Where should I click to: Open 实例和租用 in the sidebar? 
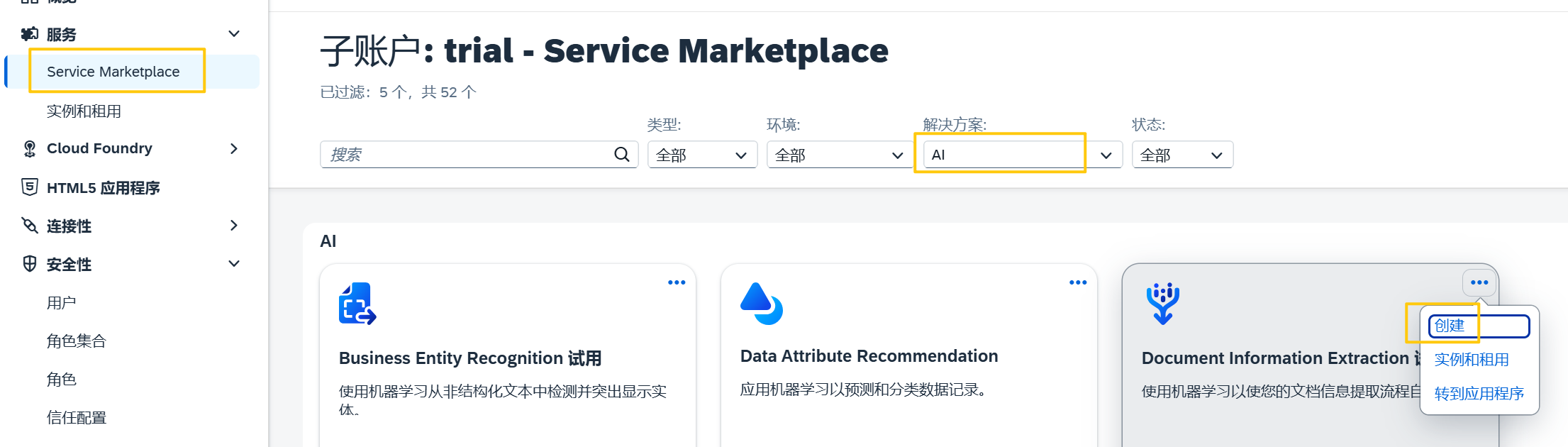pyautogui.click(x=84, y=111)
